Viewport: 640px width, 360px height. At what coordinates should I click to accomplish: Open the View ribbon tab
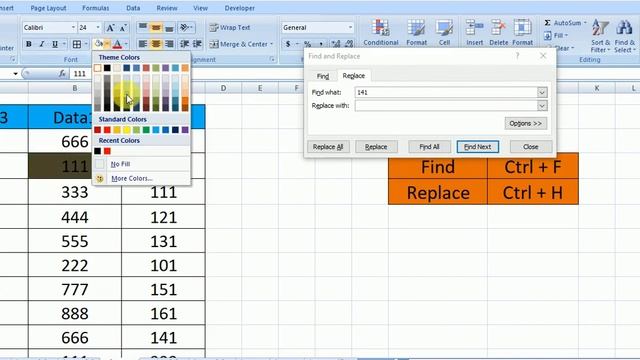tap(200, 8)
